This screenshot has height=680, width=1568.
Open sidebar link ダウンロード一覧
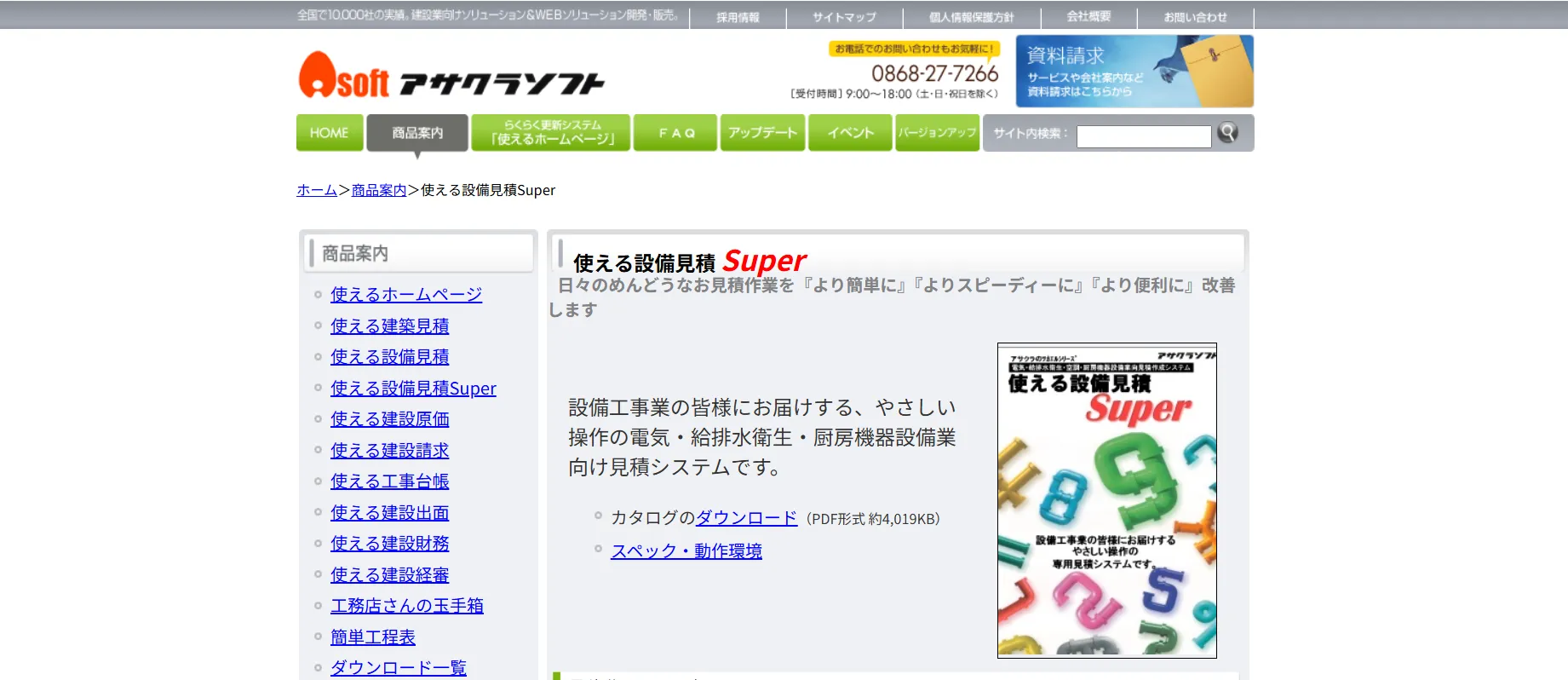[399, 668]
